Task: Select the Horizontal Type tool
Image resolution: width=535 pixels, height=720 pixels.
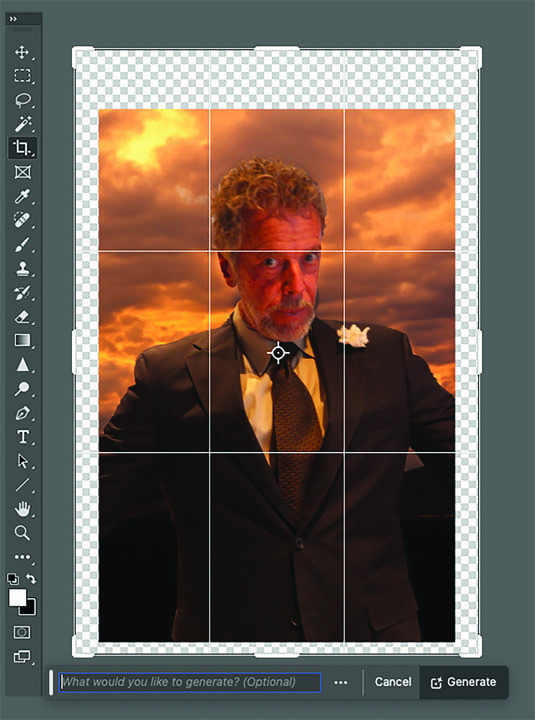Action: [23, 437]
